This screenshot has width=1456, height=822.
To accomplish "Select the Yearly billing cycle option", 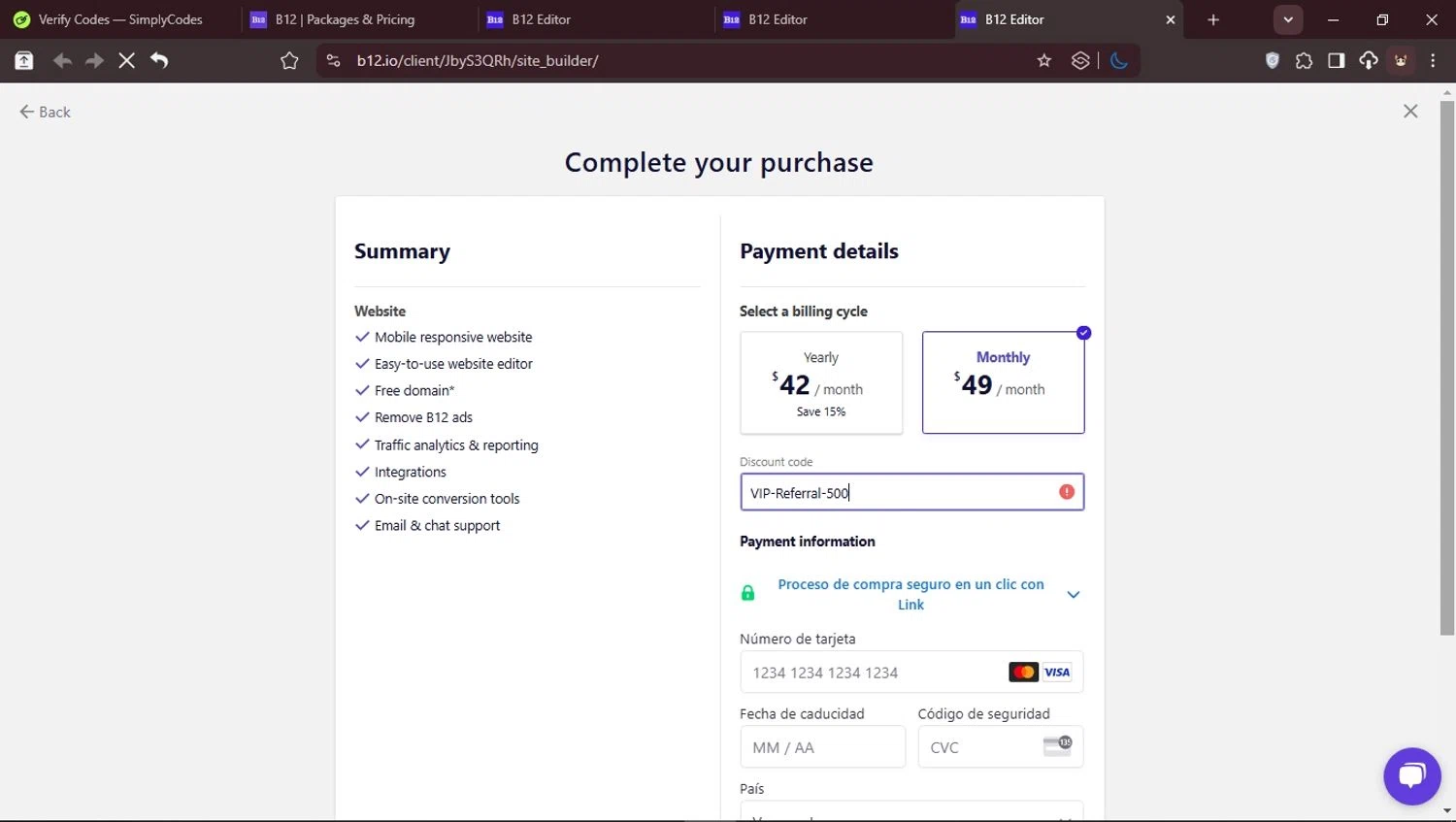I will coord(821,382).
